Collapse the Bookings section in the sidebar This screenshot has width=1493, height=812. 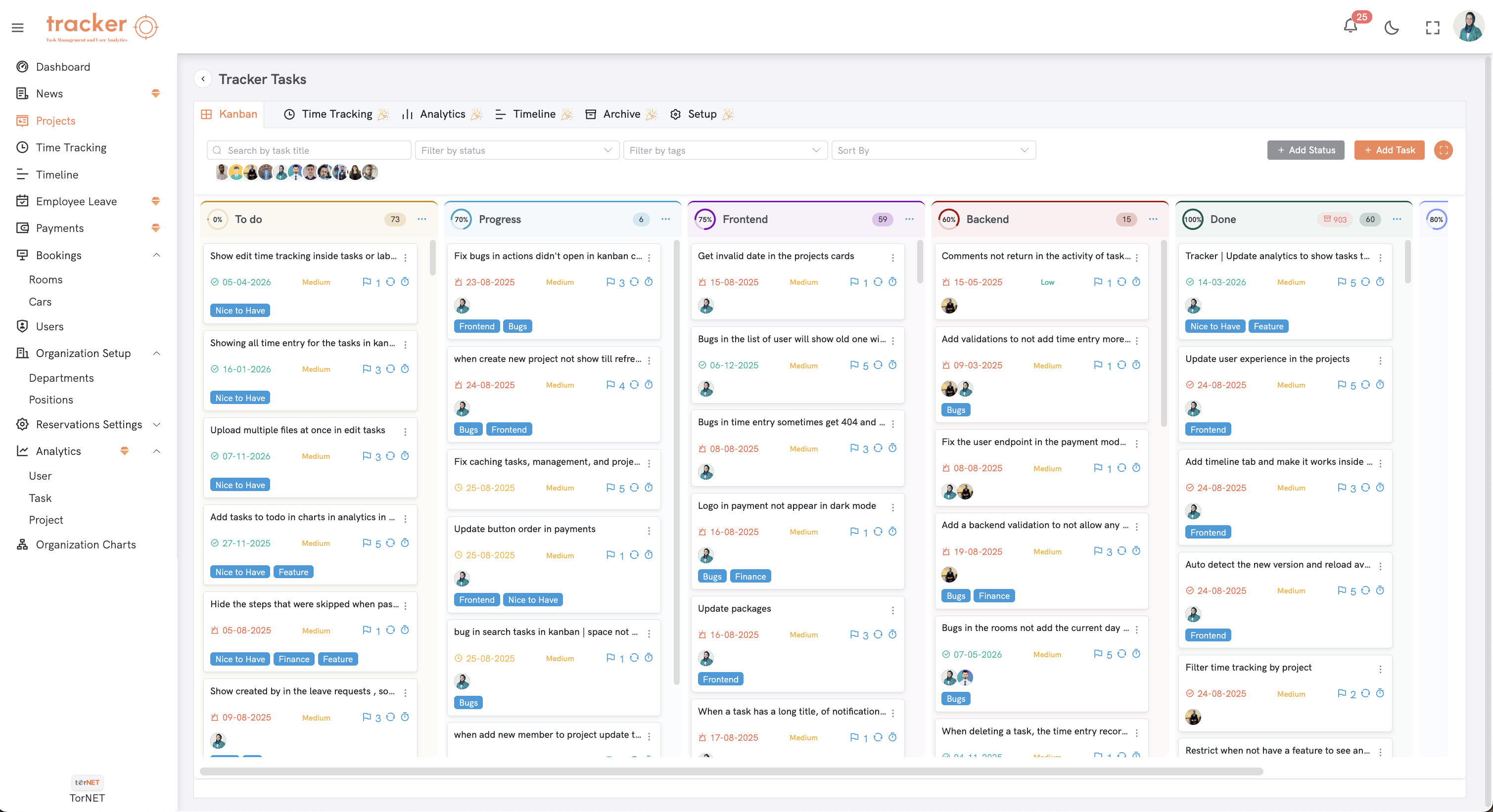[156, 255]
